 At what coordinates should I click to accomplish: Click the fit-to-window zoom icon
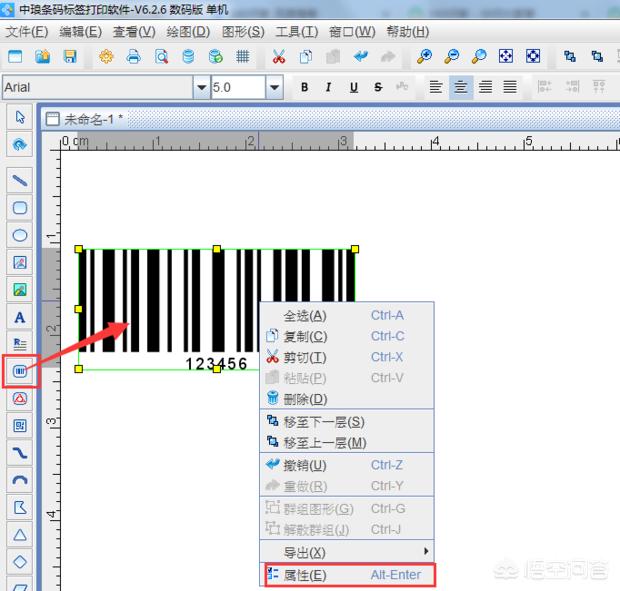506,57
